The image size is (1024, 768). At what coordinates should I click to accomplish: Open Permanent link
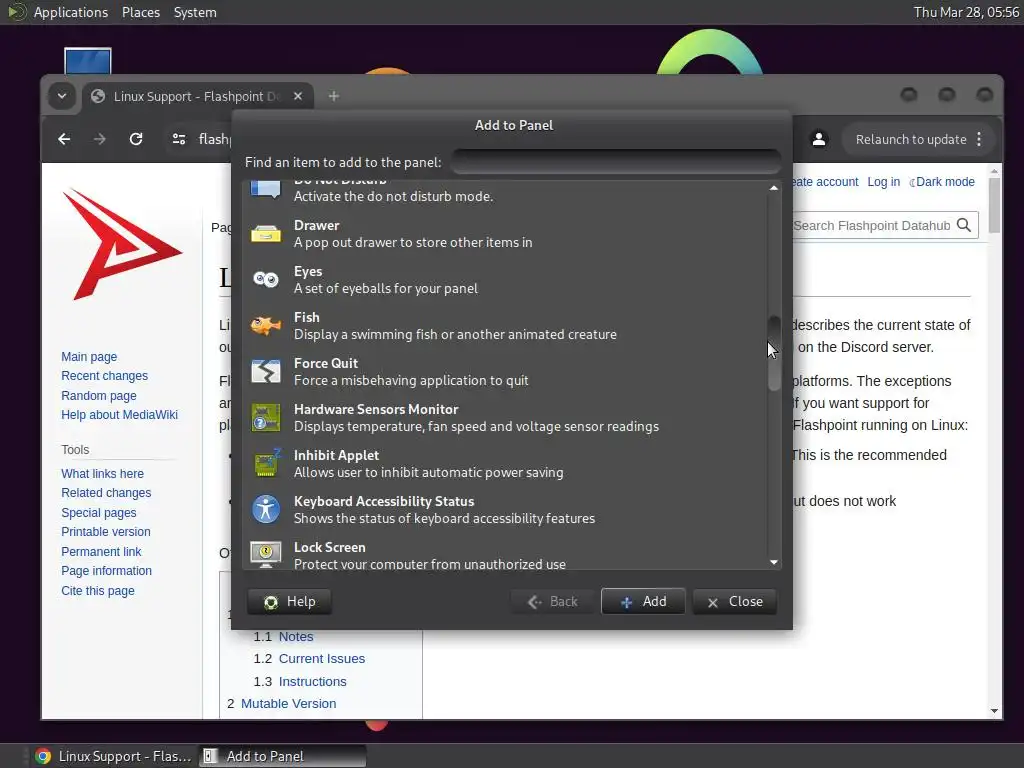point(101,552)
